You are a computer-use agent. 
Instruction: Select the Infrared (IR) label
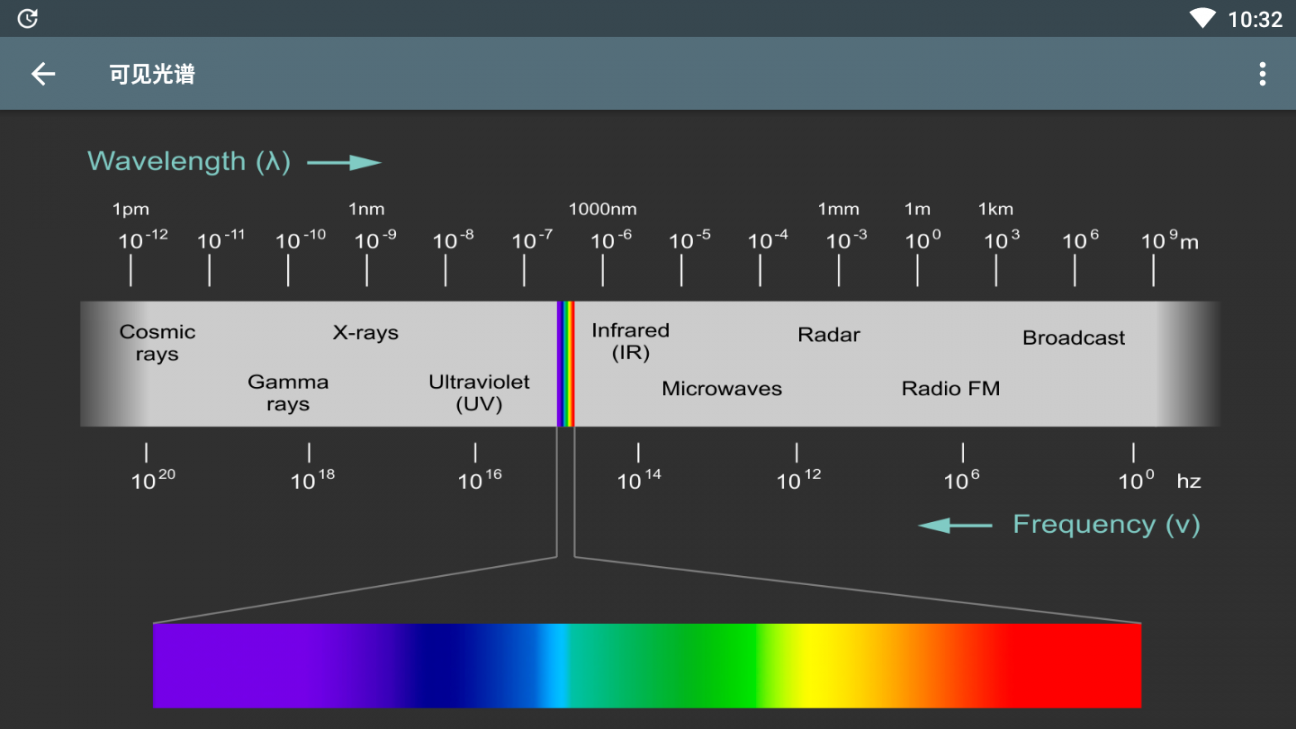click(x=630, y=341)
